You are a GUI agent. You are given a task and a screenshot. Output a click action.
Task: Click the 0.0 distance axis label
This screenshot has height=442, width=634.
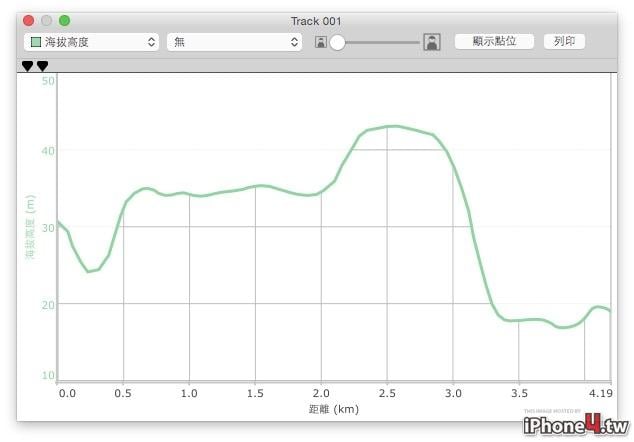pyautogui.click(x=67, y=393)
